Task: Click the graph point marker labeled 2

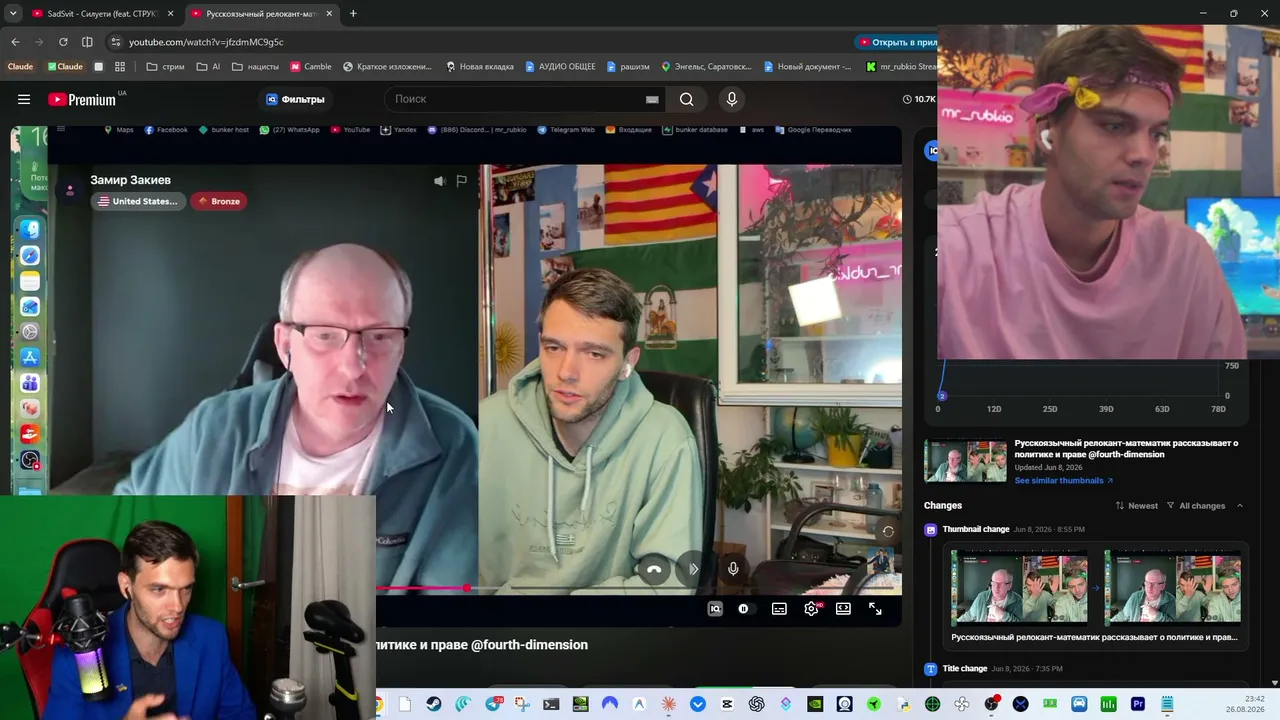Action: tap(941, 396)
